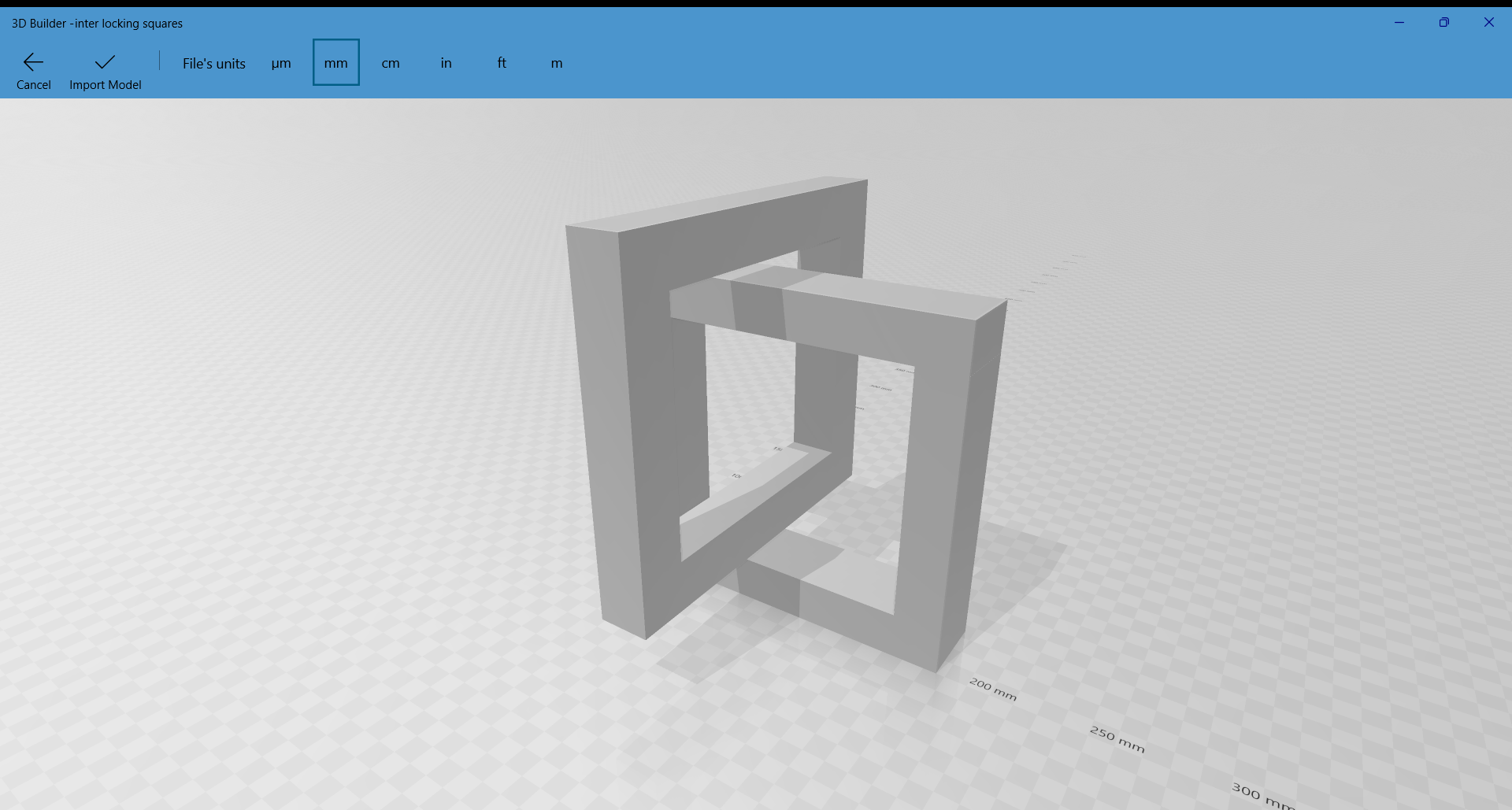Select File's units option
Viewport: 1512px width, 810px height.
[214, 63]
